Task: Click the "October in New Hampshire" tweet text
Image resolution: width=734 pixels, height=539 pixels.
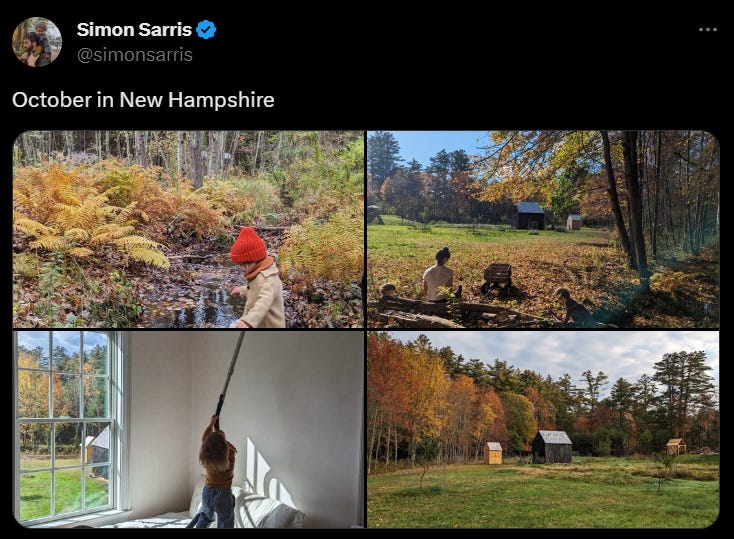Action: tap(143, 100)
